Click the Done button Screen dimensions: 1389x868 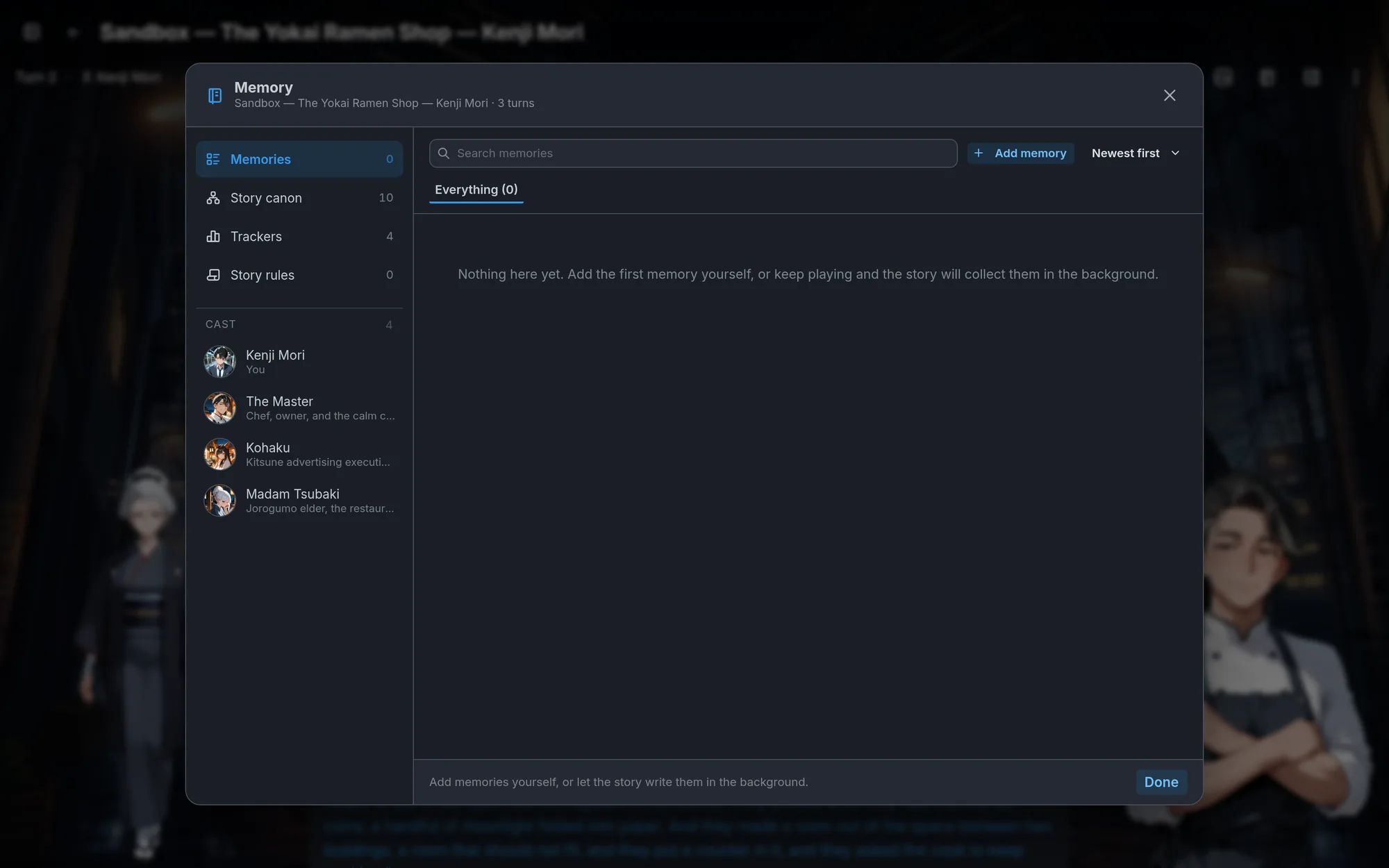click(1161, 782)
